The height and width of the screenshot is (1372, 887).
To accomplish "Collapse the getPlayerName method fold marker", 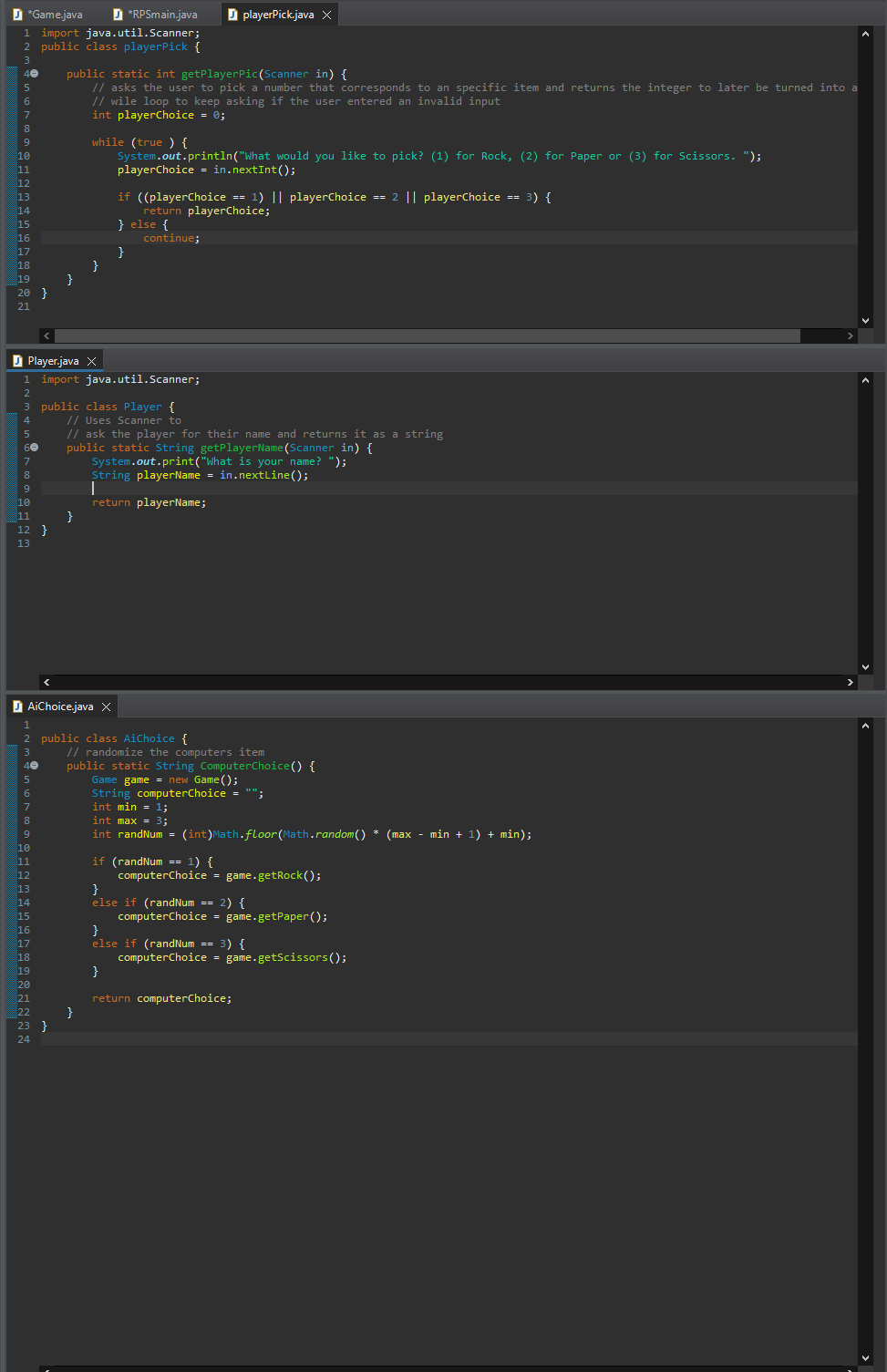I will 35,448.
